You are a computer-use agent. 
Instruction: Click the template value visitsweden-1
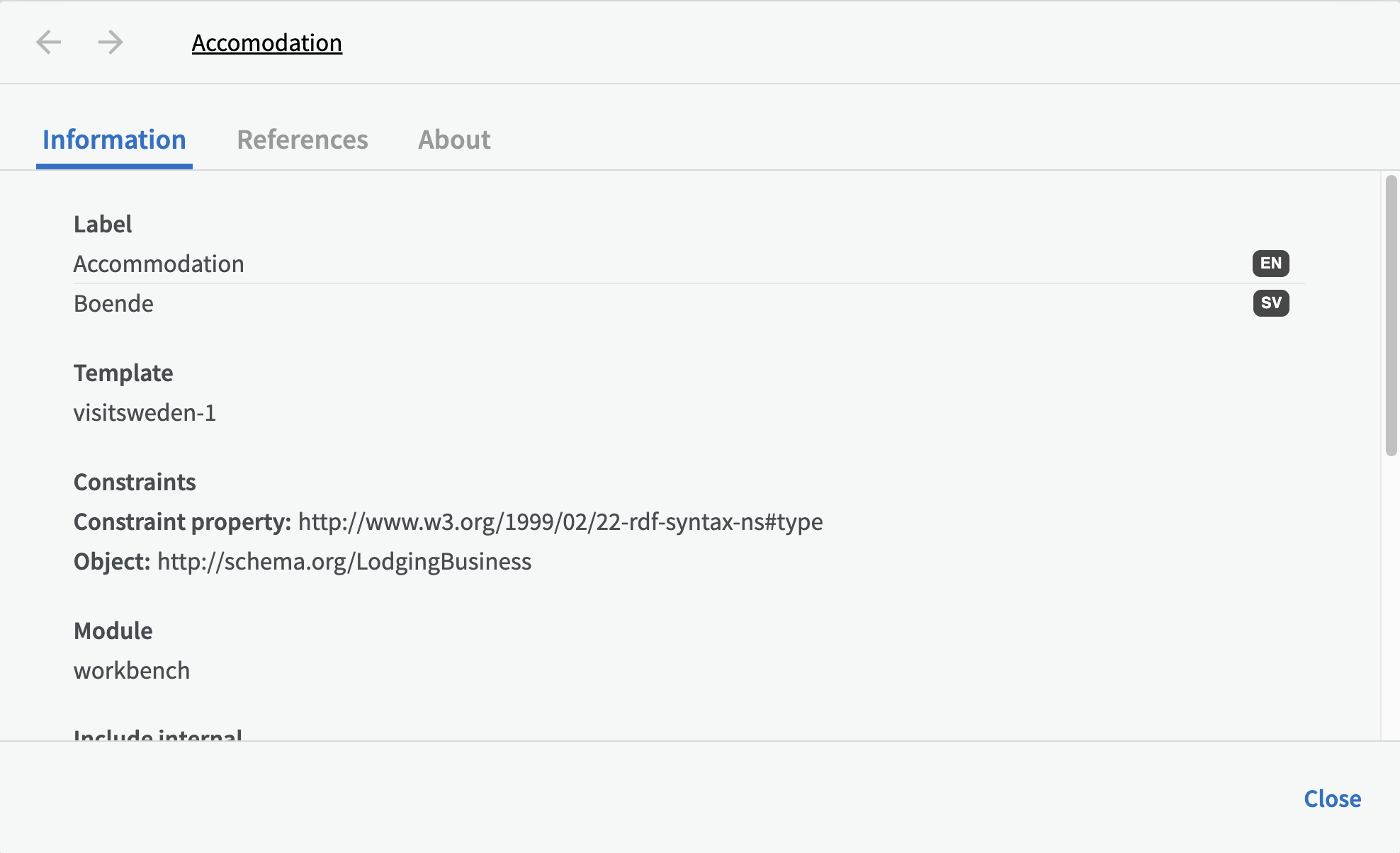pyautogui.click(x=145, y=413)
